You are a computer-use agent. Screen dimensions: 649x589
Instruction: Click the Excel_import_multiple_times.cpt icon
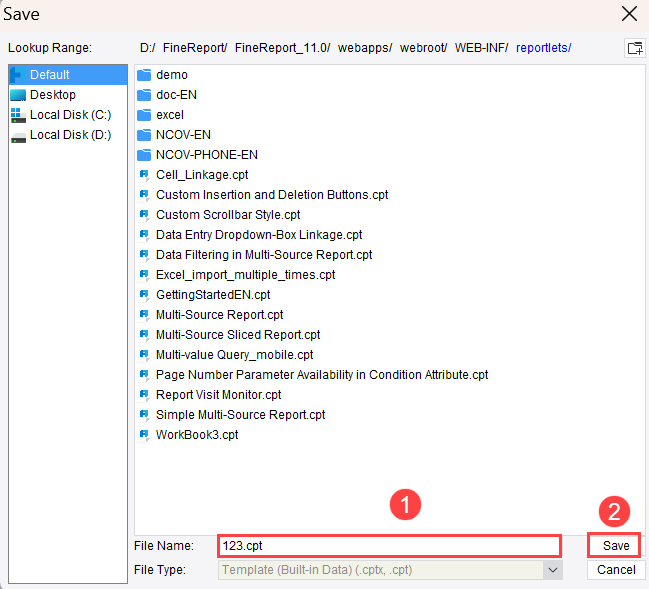144,275
